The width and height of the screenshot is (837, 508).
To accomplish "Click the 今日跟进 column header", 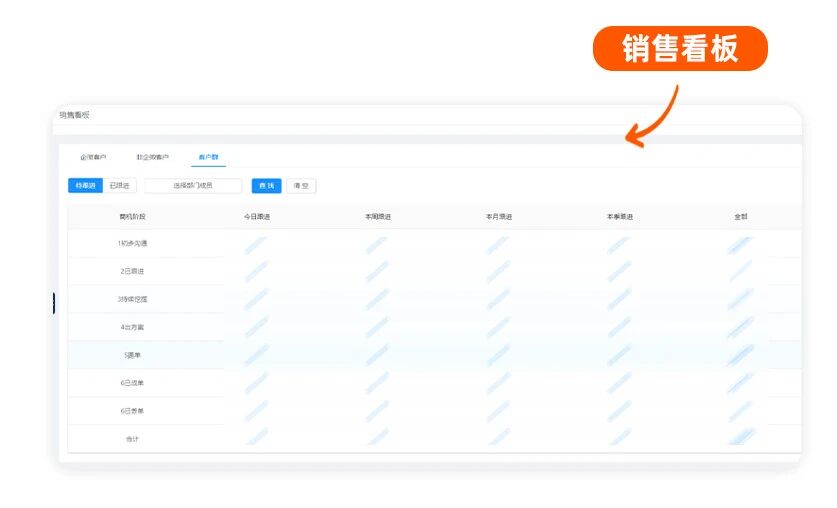I will click(x=257, y=217).
